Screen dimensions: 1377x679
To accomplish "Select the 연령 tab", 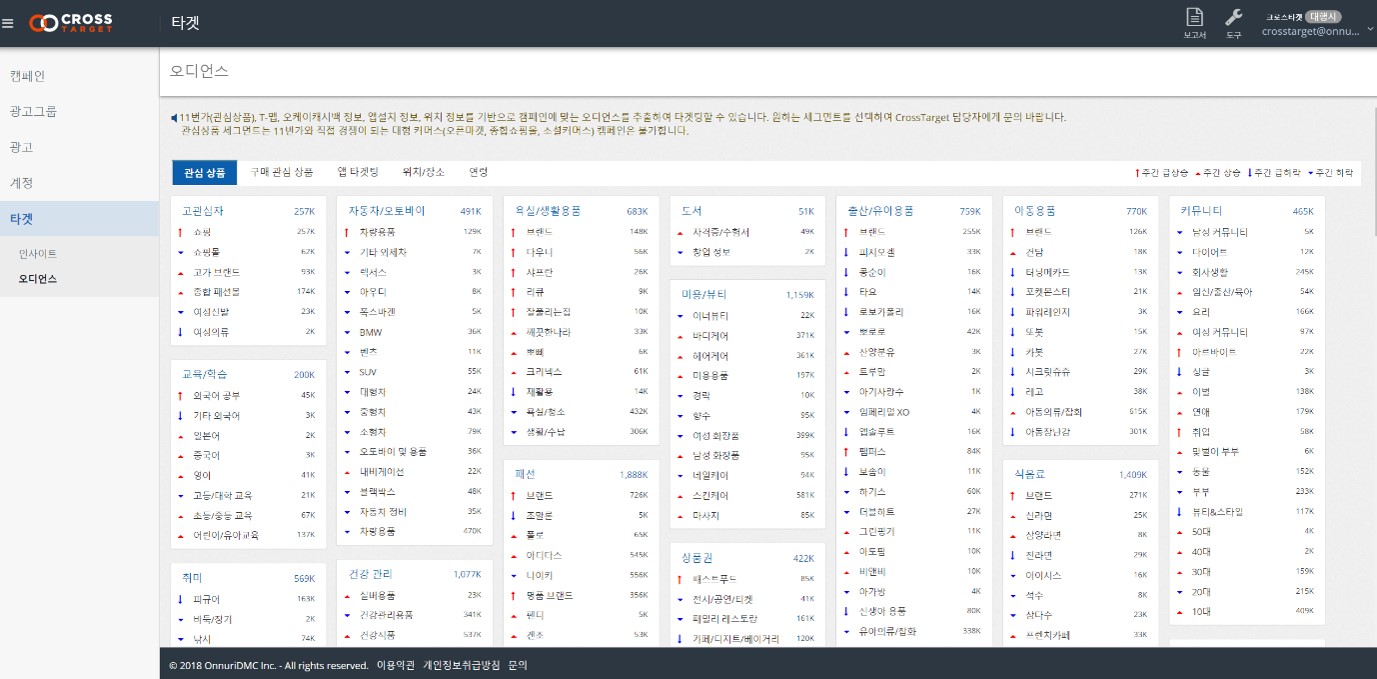I will (478, 172).
